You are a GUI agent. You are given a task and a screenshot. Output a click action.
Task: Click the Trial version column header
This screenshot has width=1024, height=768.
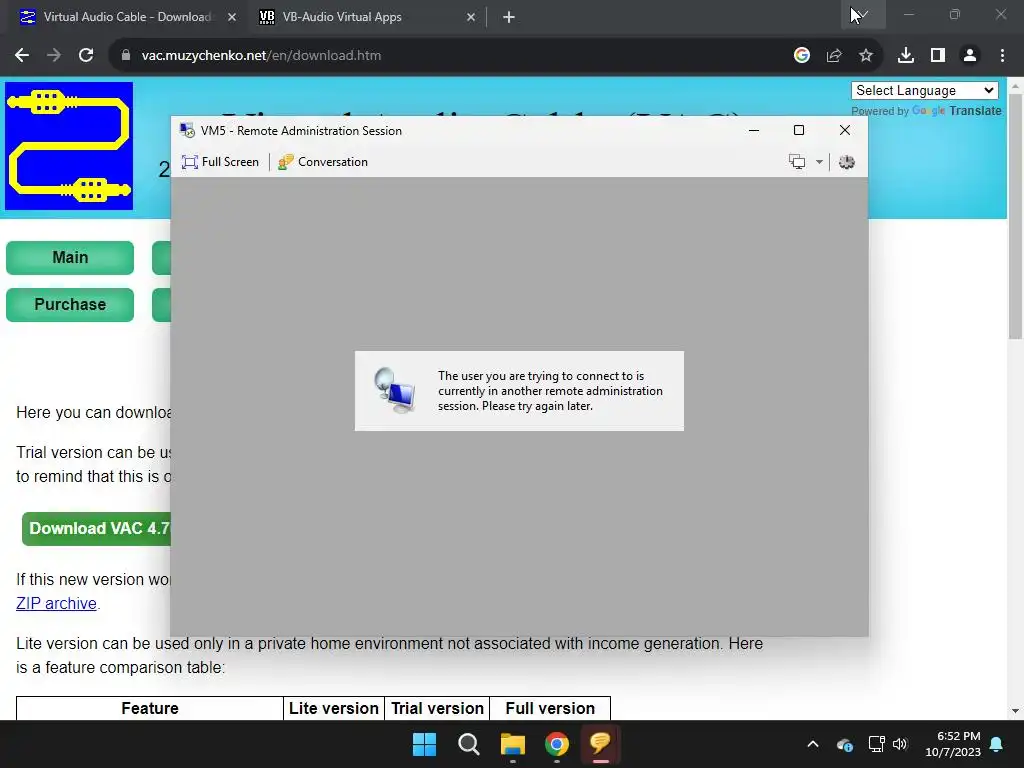tap(437, 709)
